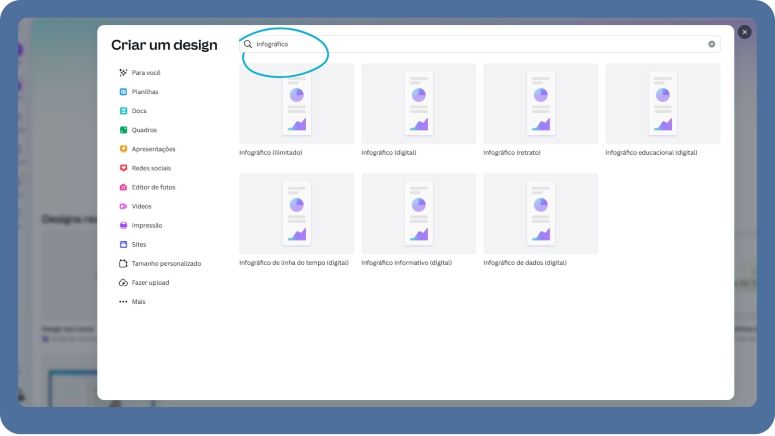Click the Impressão printer icon
This screenshot has width=775, height=436.
(123, 225)
